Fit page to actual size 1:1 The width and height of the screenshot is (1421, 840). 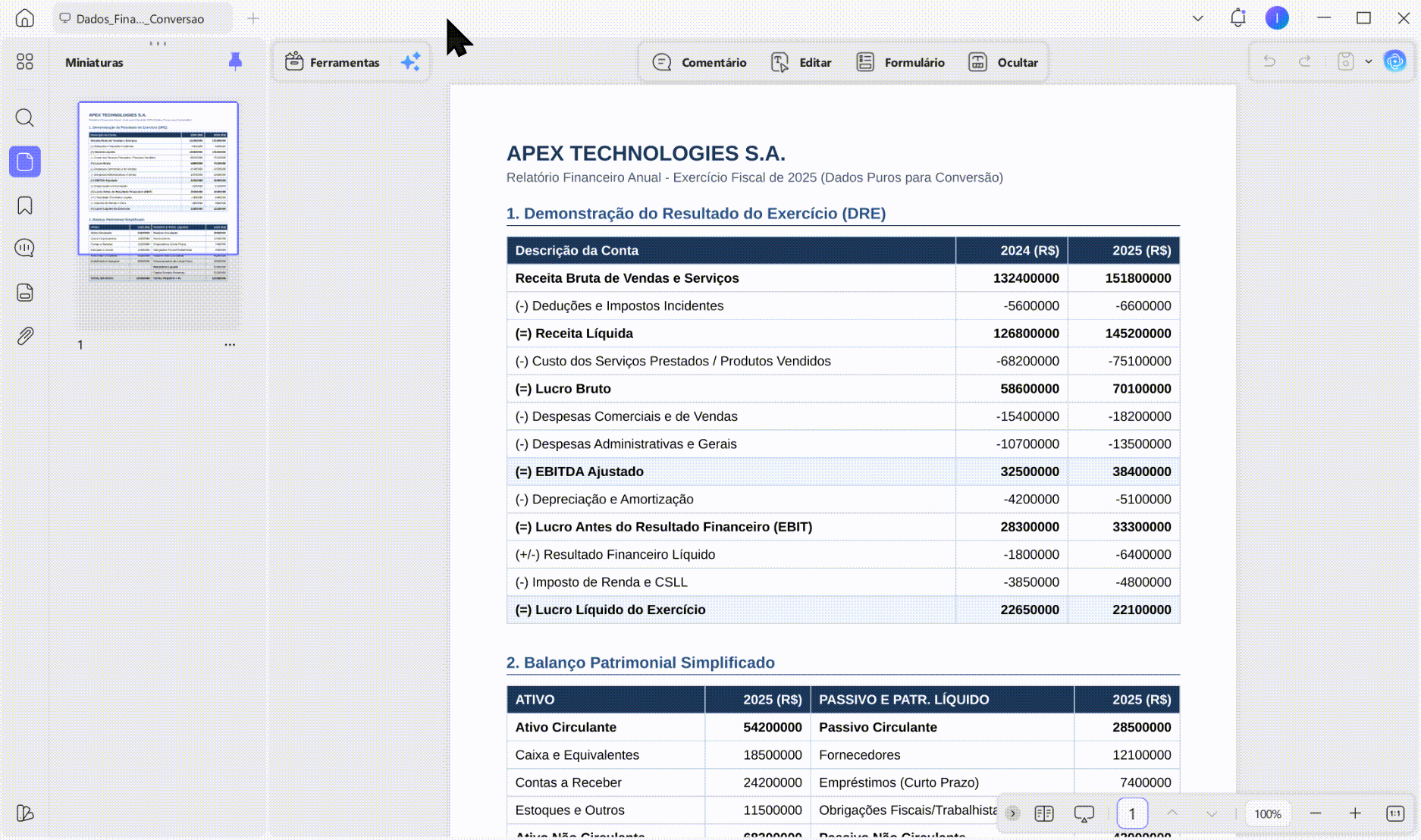[1395, 813]
